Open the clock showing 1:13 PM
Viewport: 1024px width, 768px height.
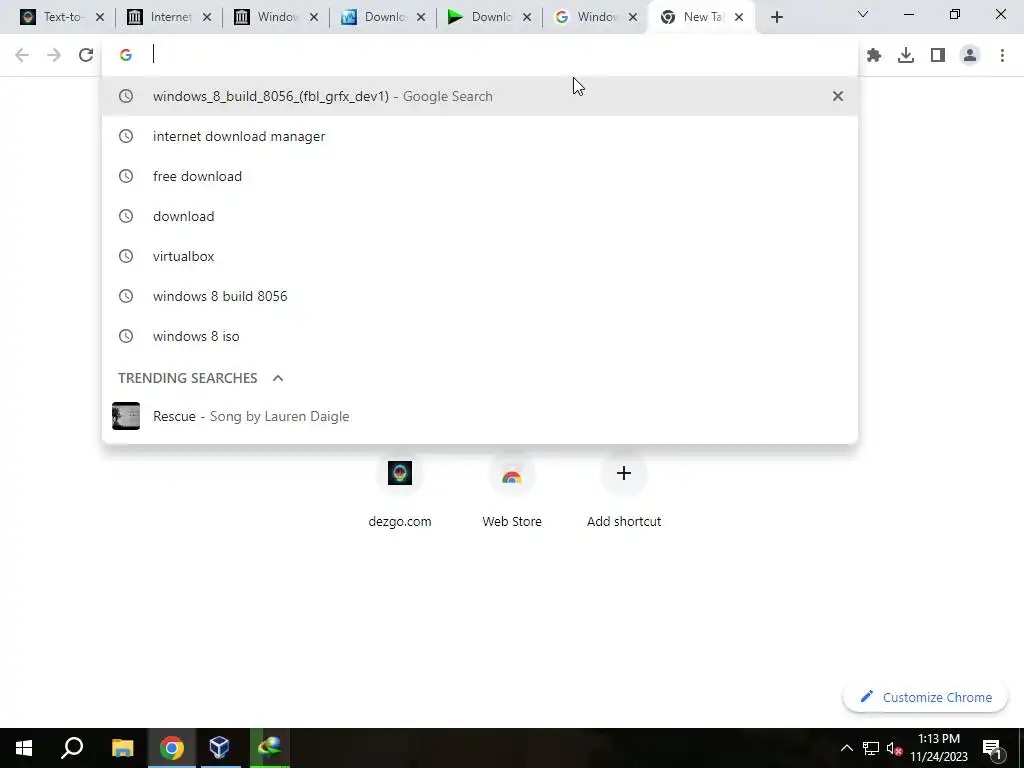pos(939,748)
